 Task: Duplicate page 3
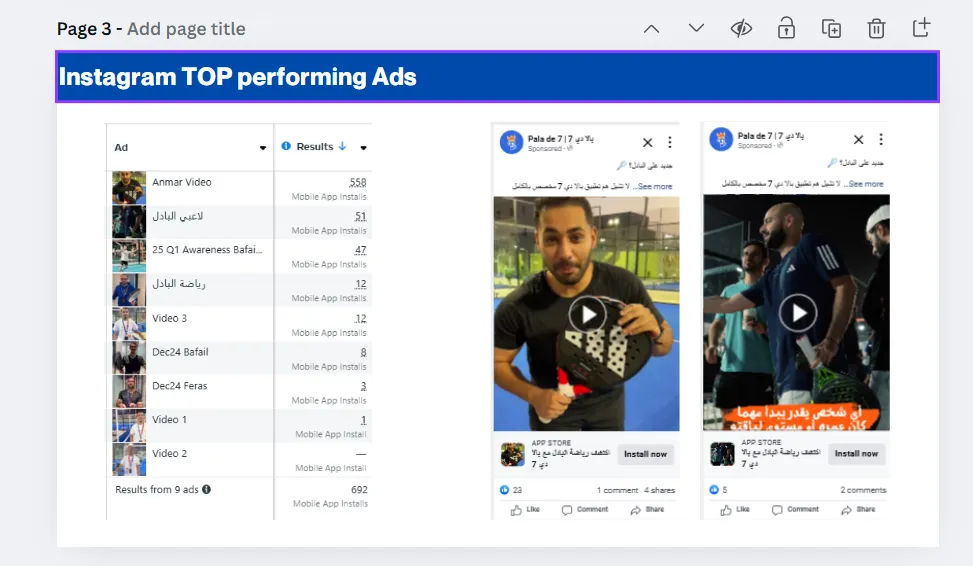831,29
